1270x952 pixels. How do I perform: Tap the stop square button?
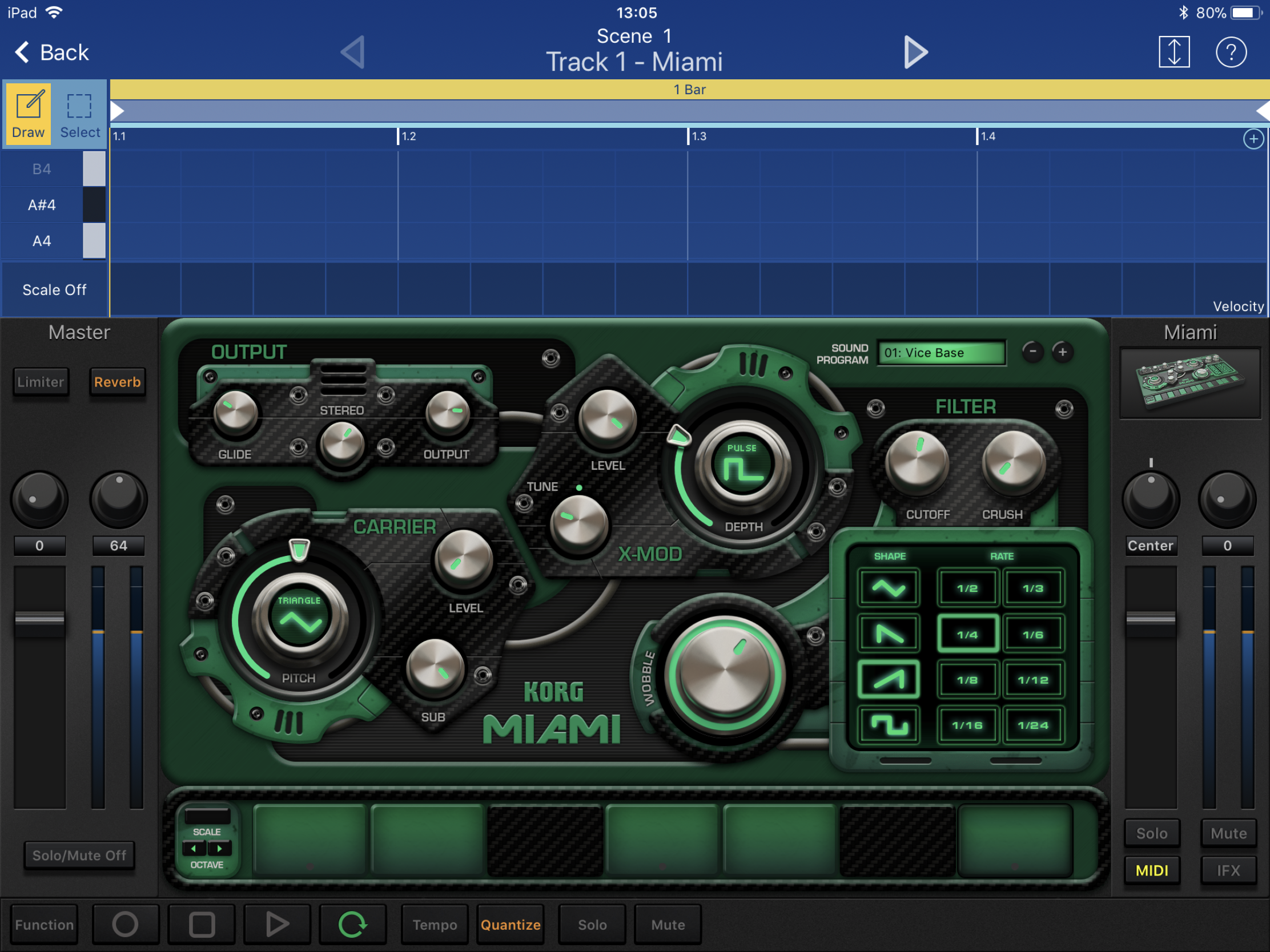pos(202,925)
